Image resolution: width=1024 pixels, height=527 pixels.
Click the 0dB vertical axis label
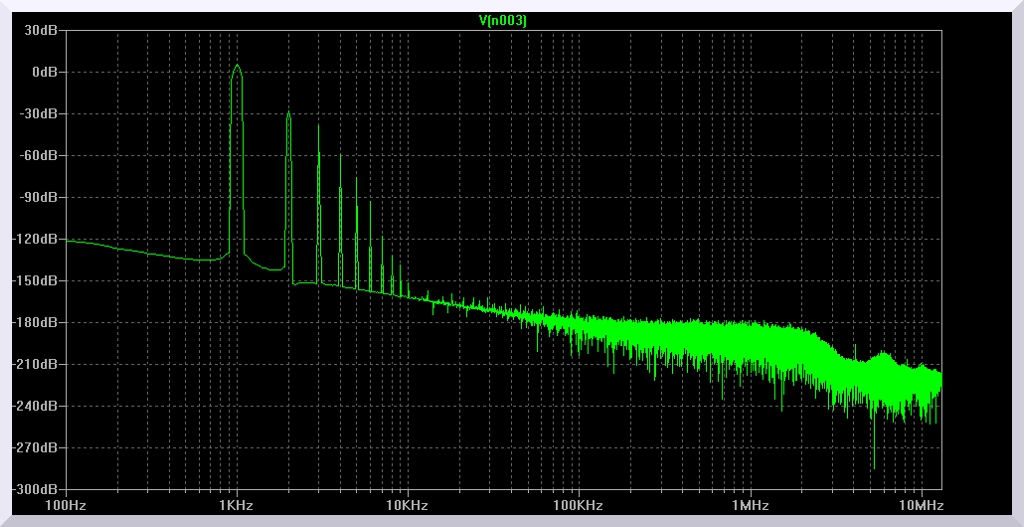point(46,72)
